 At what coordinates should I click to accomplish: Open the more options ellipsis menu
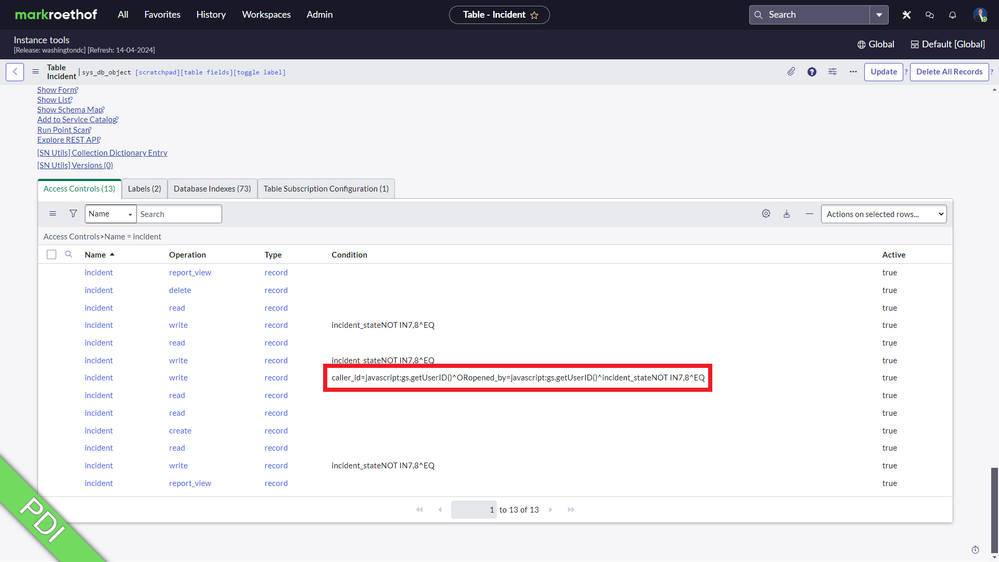[853, 72]
